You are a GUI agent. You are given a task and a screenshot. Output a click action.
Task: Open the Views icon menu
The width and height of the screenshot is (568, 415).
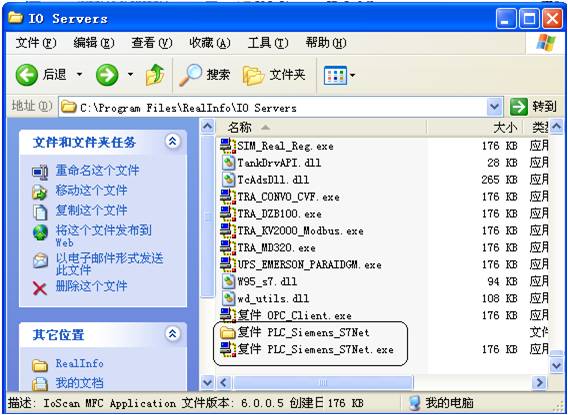pos(335,75)
